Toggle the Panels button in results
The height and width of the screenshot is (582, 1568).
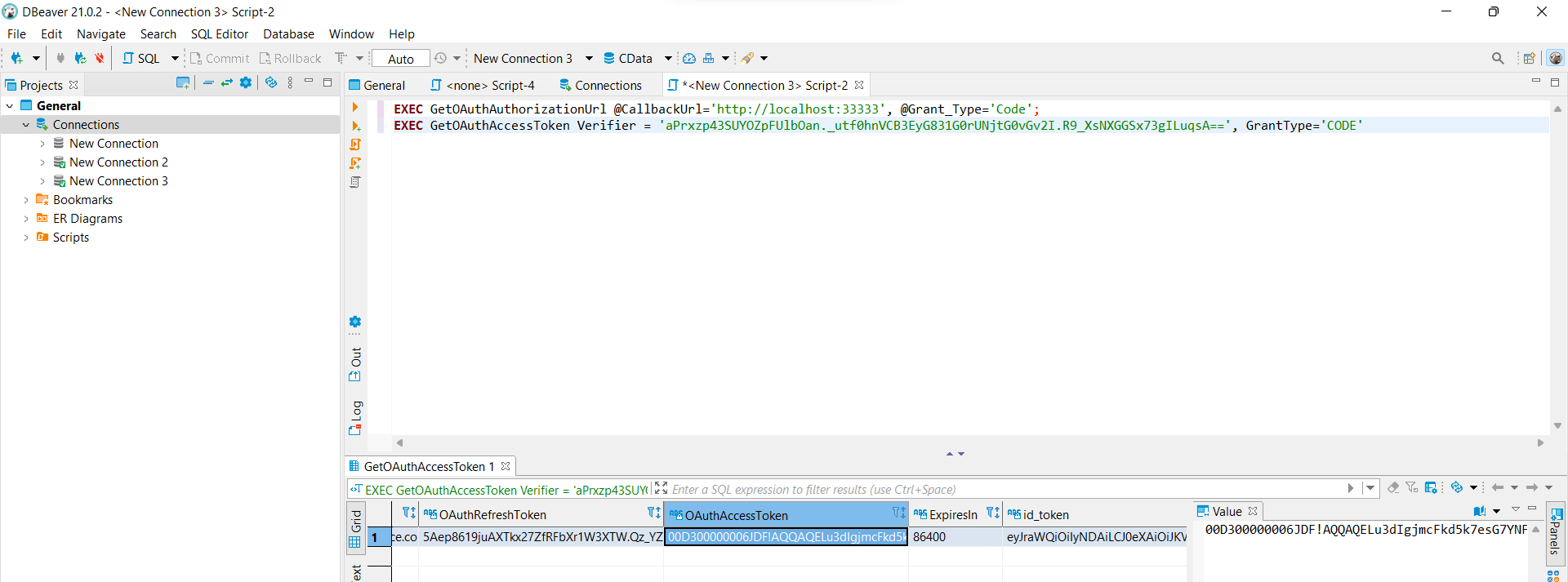(1555, 532)
